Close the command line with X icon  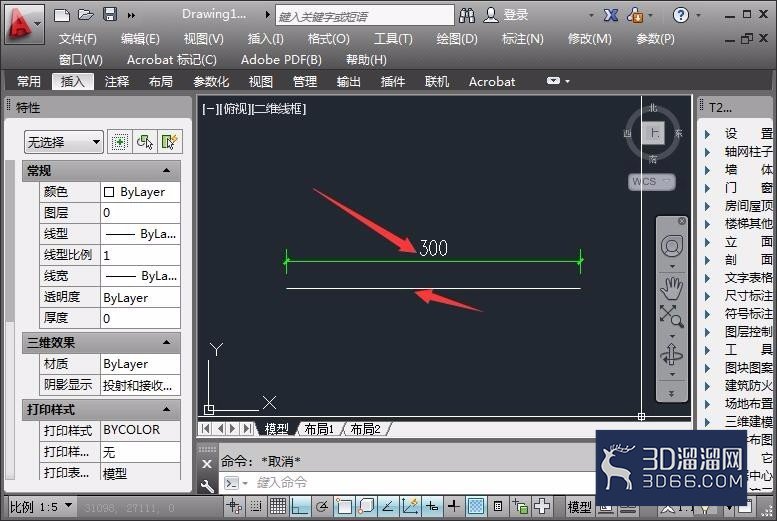coord(207,464)
